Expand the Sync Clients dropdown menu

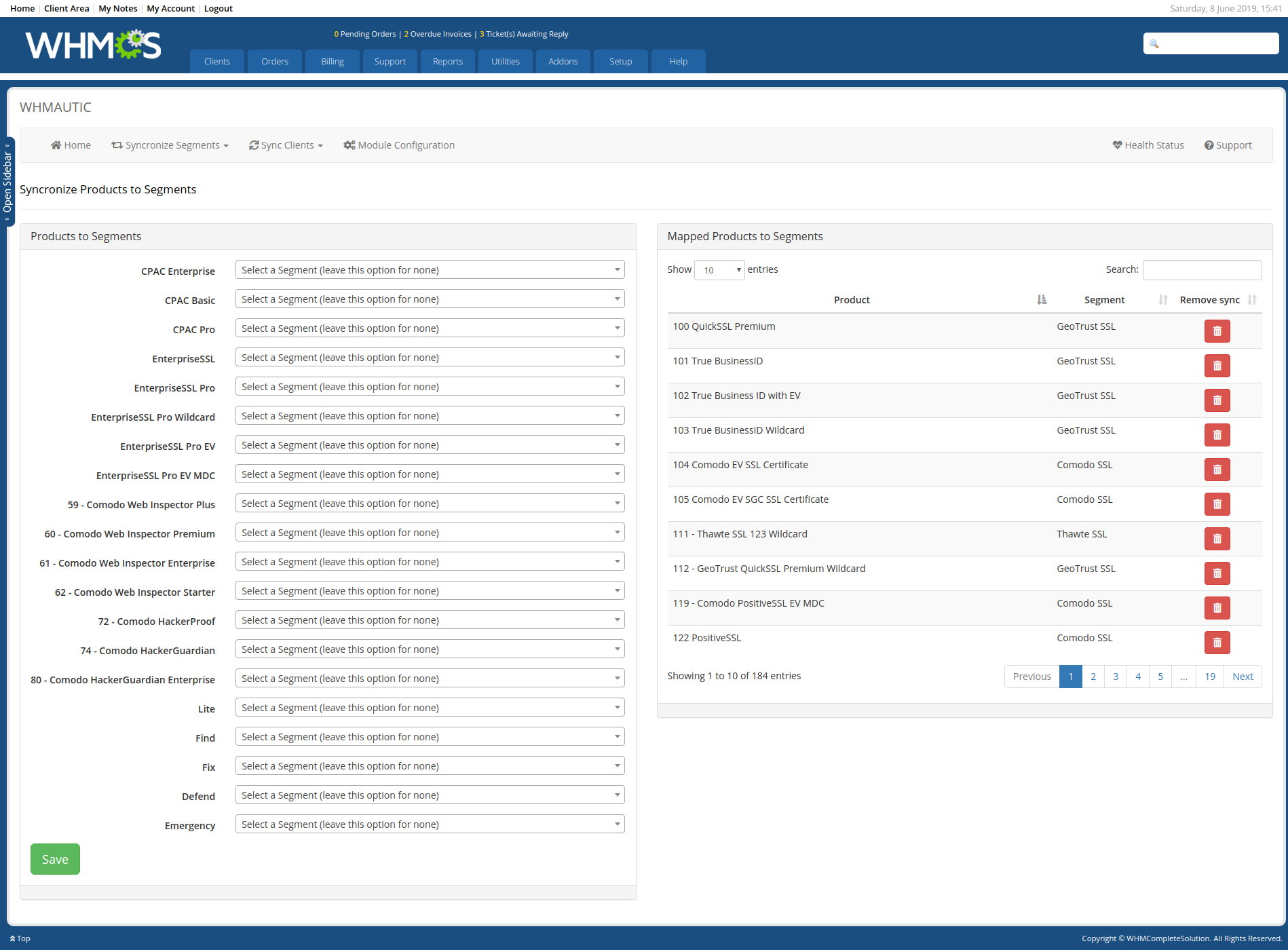click(x=286, y=145)
